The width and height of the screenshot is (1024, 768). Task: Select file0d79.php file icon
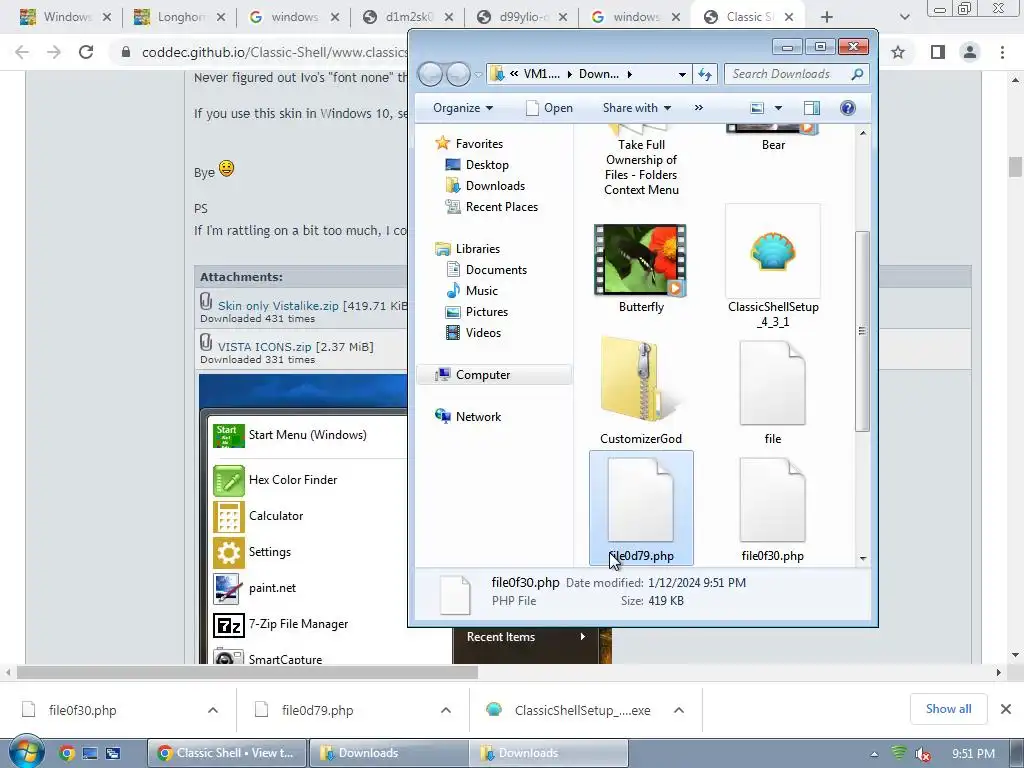click(641, 500)
